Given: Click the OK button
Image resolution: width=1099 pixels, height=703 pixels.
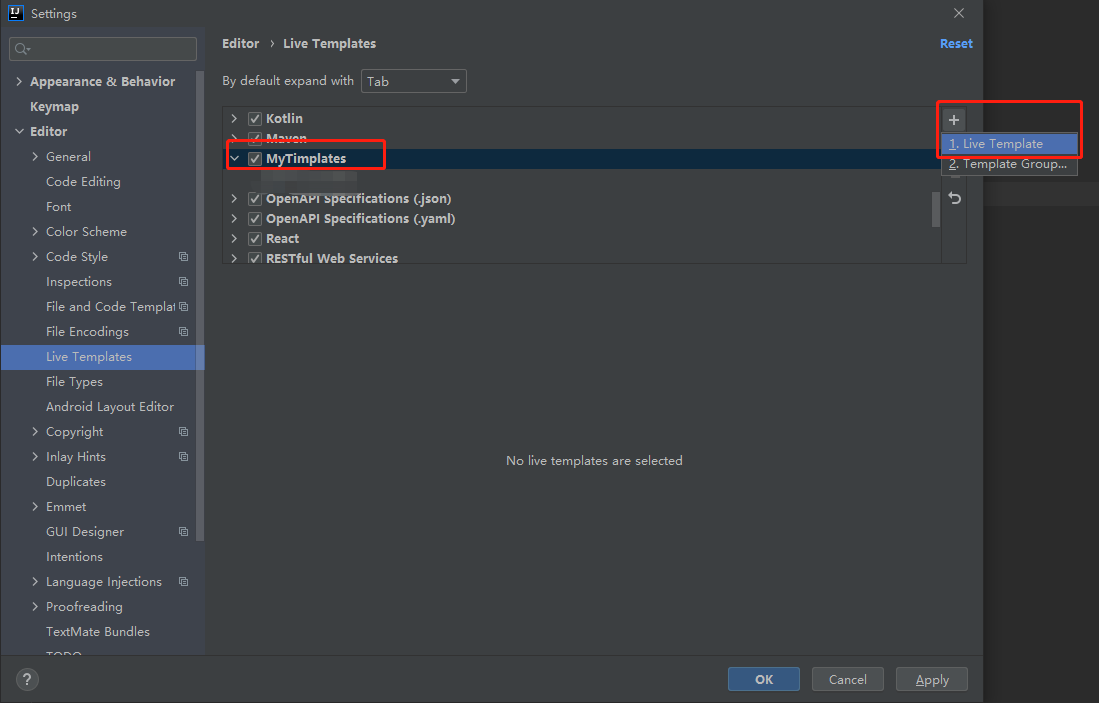Looking at the screenshot, I should (763, 679).
